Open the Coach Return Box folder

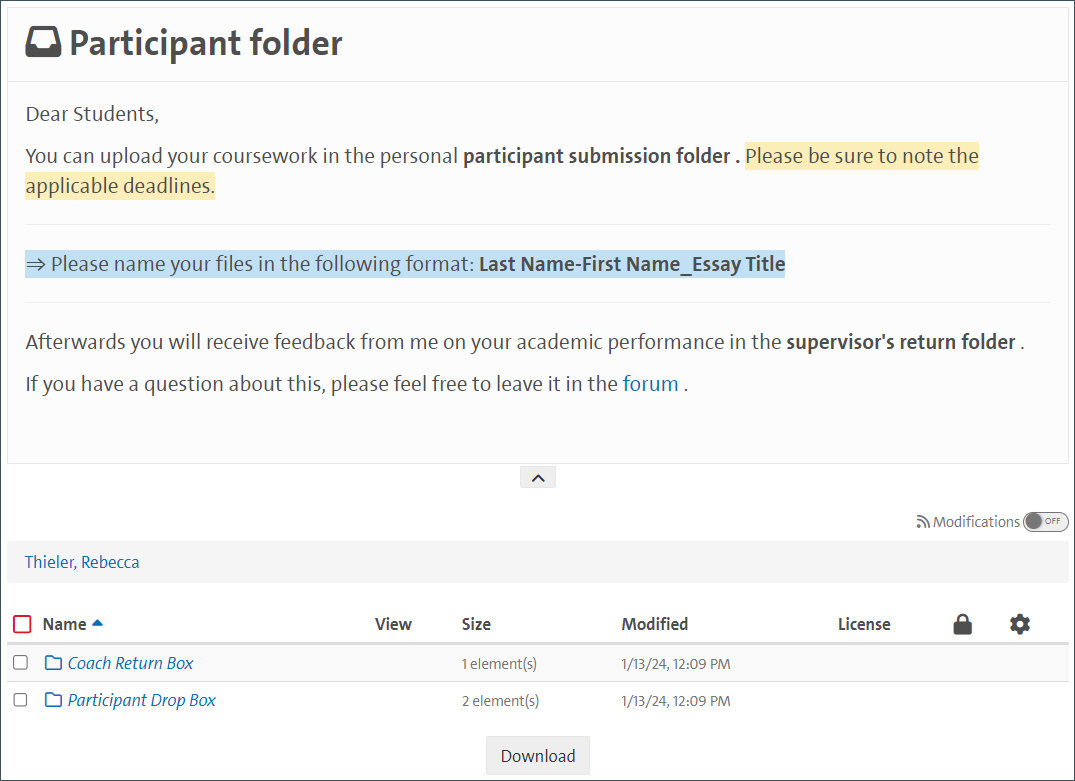click(x=130, y=663)
